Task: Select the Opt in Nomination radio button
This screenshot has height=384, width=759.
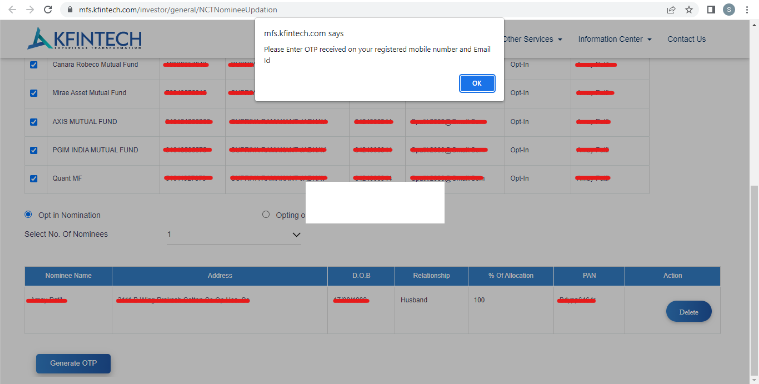Action: coord(28,215)
